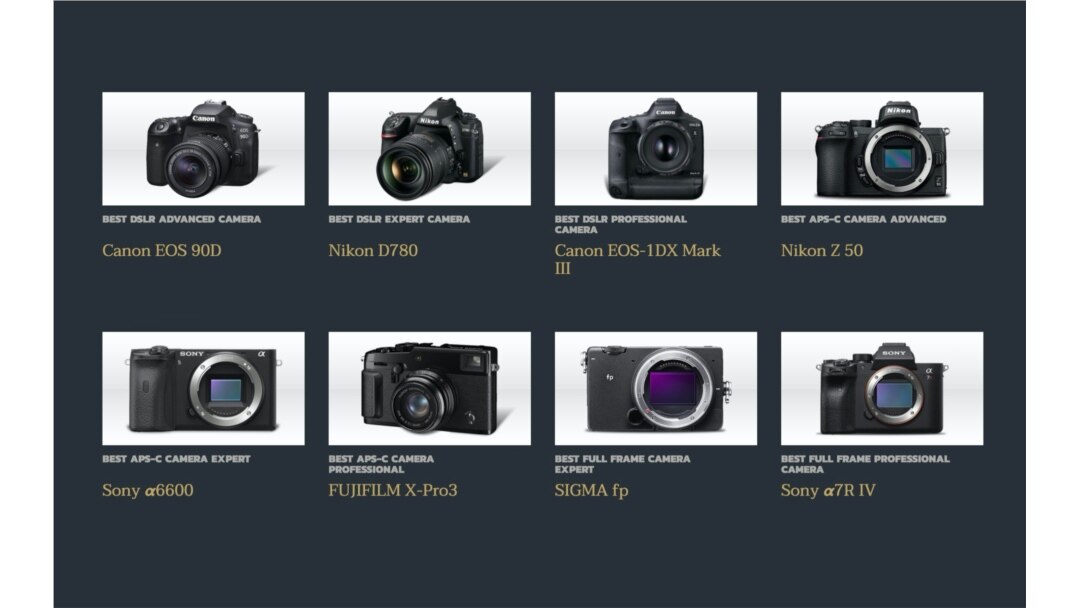Screen dimensions: 1080x608
Task: Visit the Nikon Z 50 title link
Action: (x=822, y=251)
